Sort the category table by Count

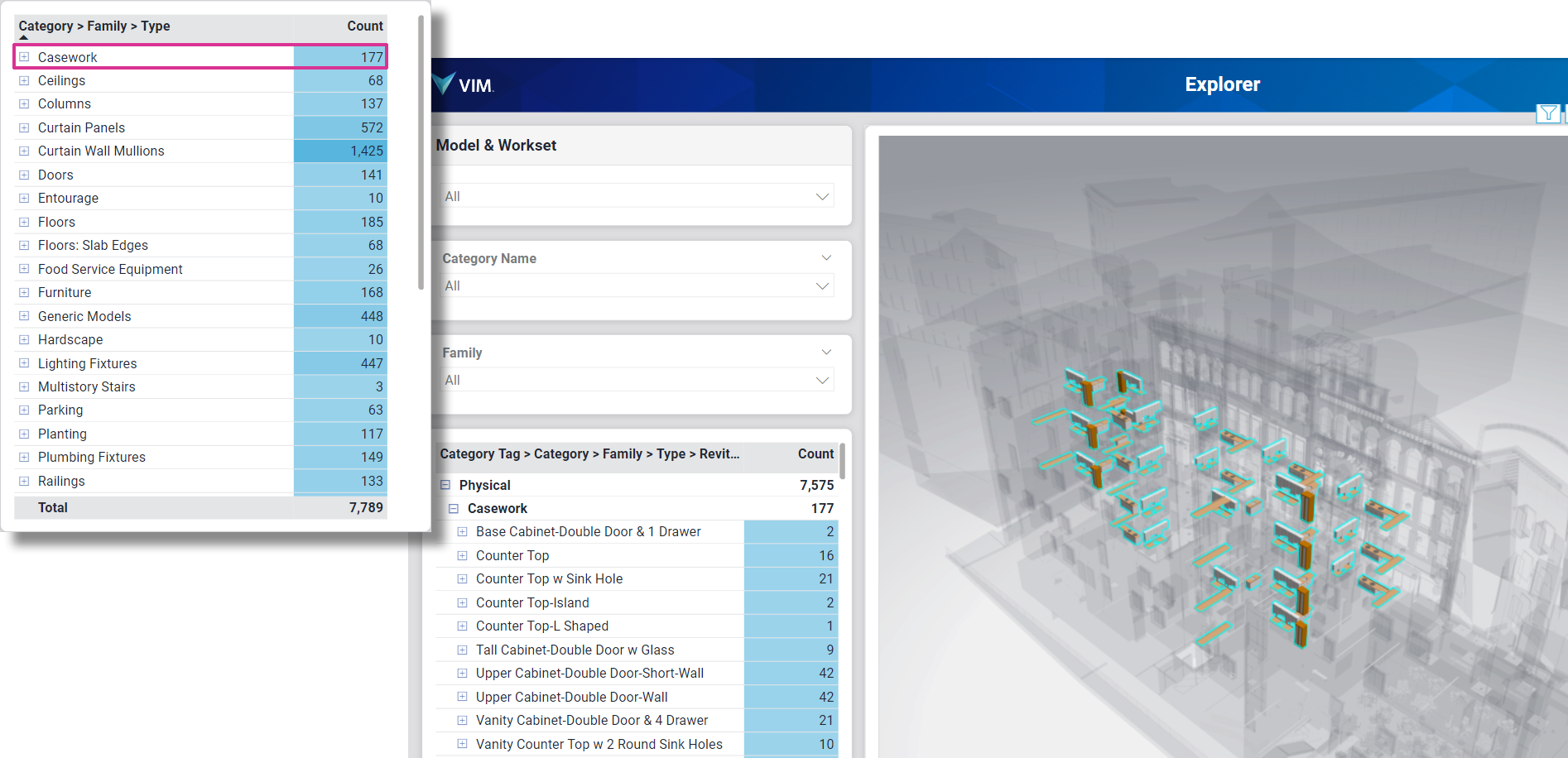tap(364, 26)
